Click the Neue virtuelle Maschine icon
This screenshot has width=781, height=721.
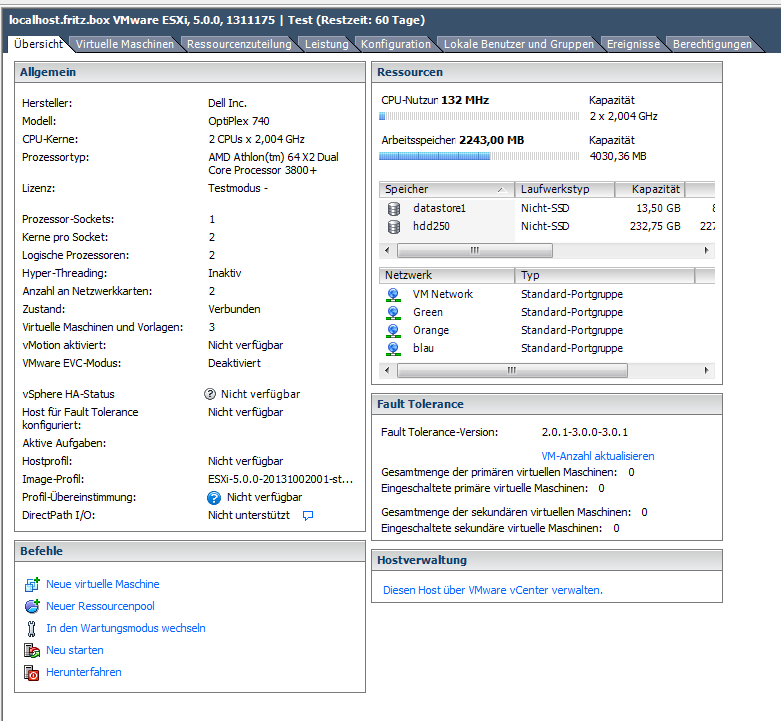click(x=32, y=584)
